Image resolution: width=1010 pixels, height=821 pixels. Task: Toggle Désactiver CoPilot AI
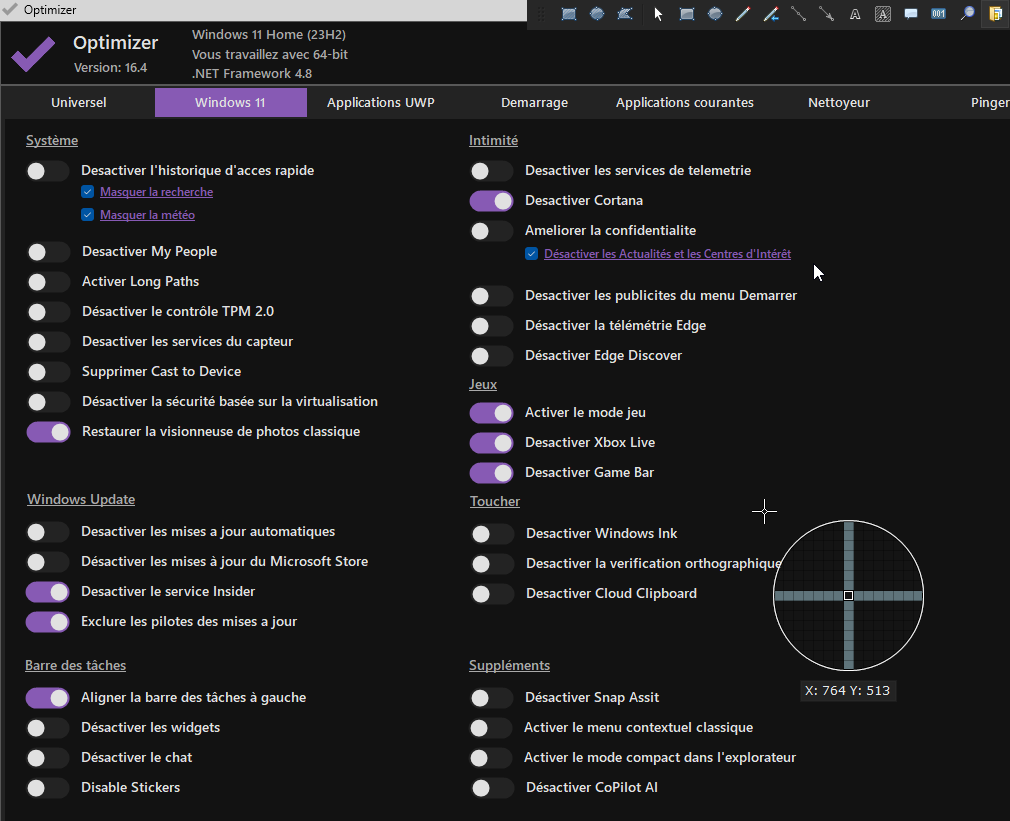tap(493, 788)
